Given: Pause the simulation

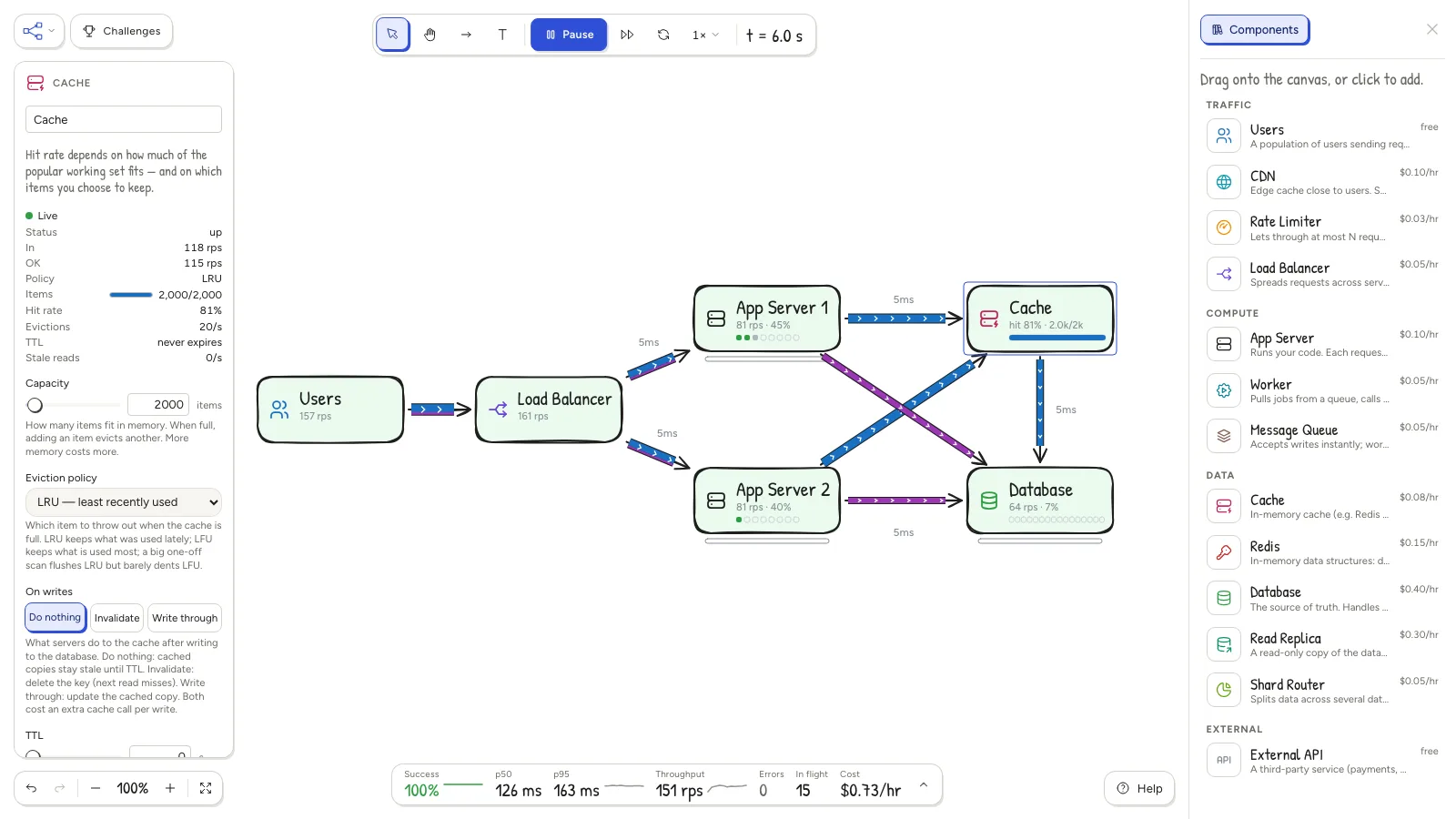Looking at the screenshot, I should pyautogui.click(x=569, y=35).
